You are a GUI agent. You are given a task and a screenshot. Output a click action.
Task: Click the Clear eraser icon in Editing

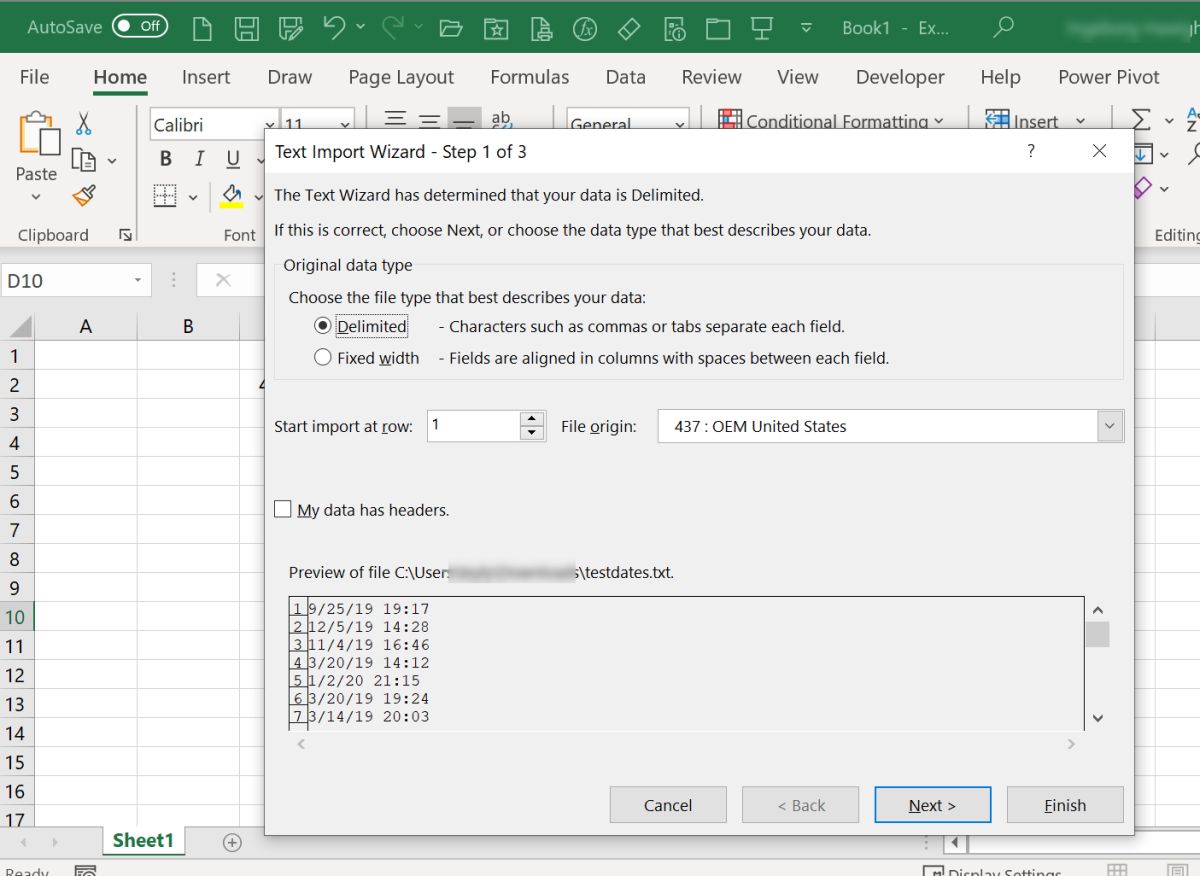pyautogui.click(x=1142, y=187)
